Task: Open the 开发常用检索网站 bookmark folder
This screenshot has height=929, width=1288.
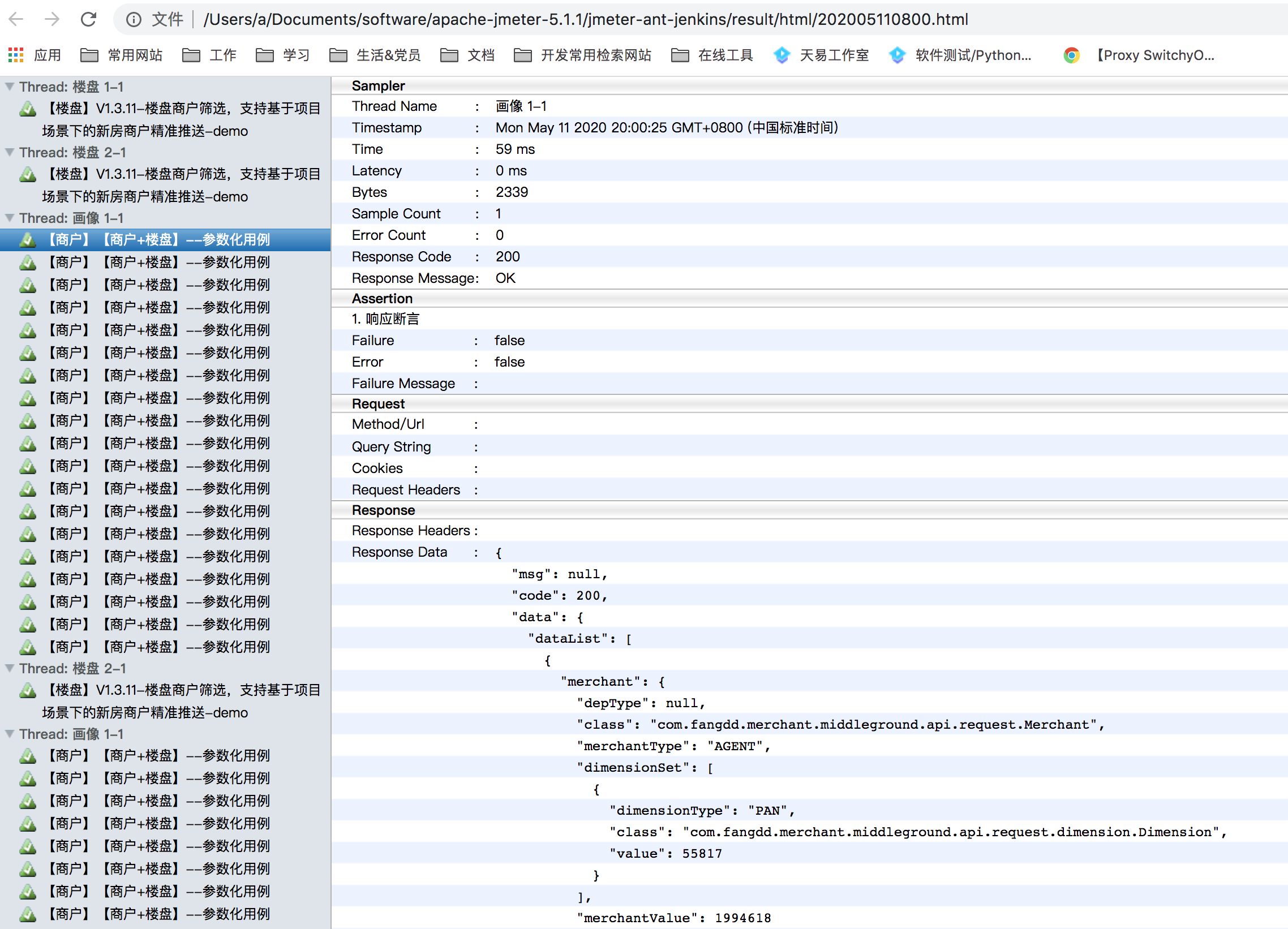Action: click(583, 55)
